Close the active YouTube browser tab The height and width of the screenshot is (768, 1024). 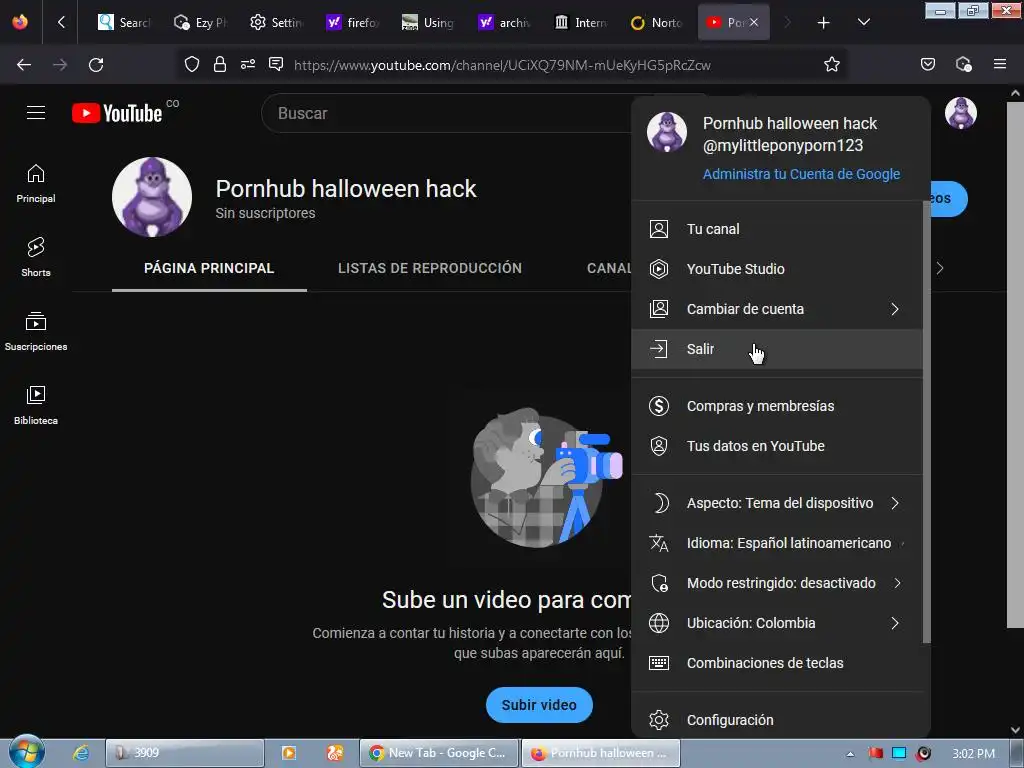754,22
